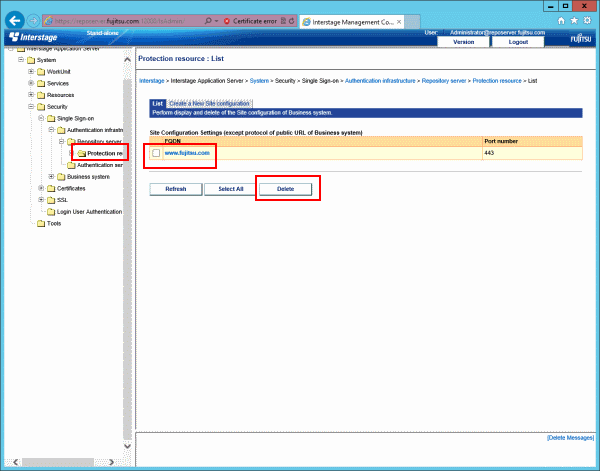
Task: Select the Single Sign-on folder icon
Action: pos(51,119)
